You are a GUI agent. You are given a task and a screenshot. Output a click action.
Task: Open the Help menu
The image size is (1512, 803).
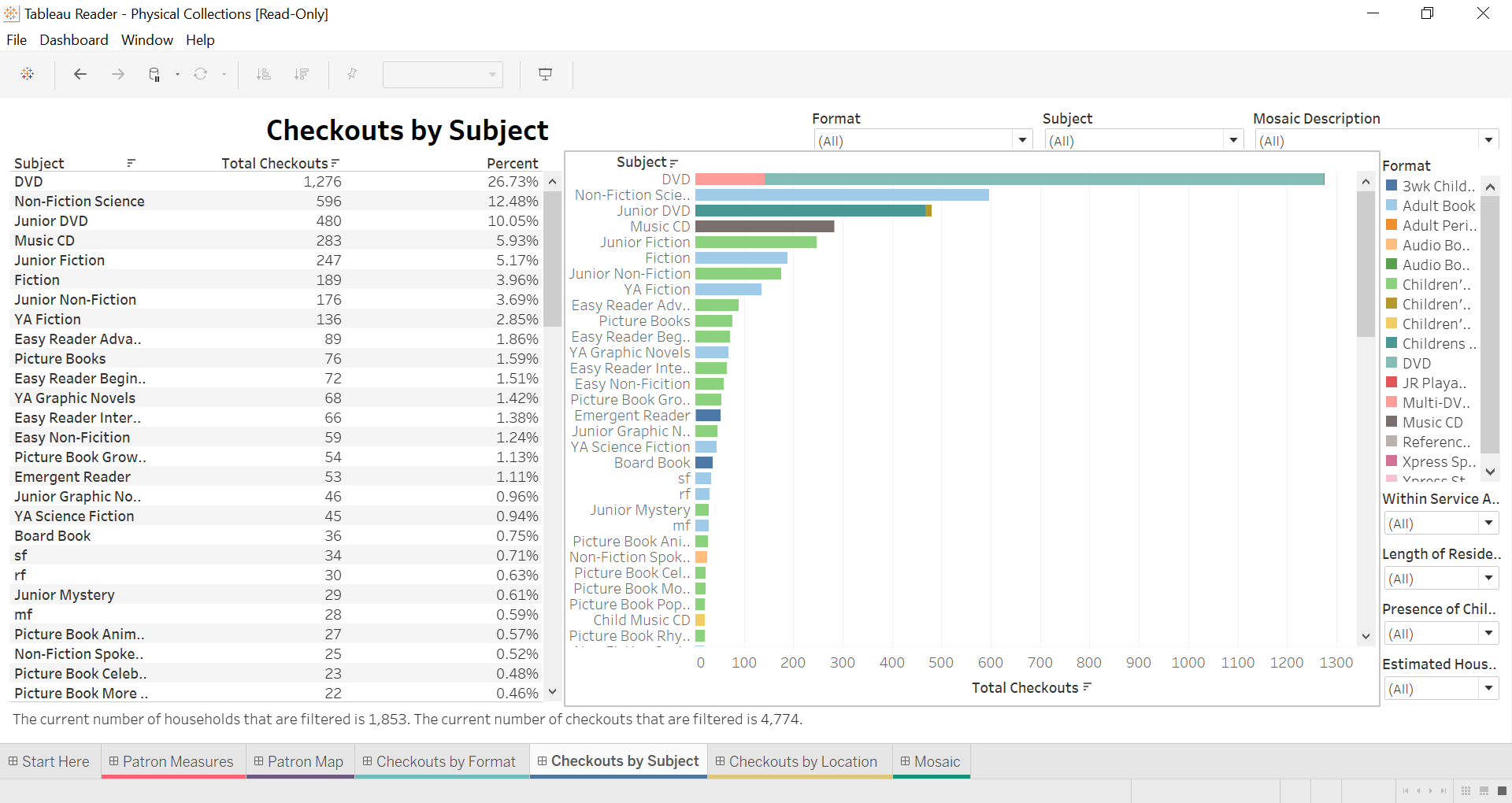200,40
